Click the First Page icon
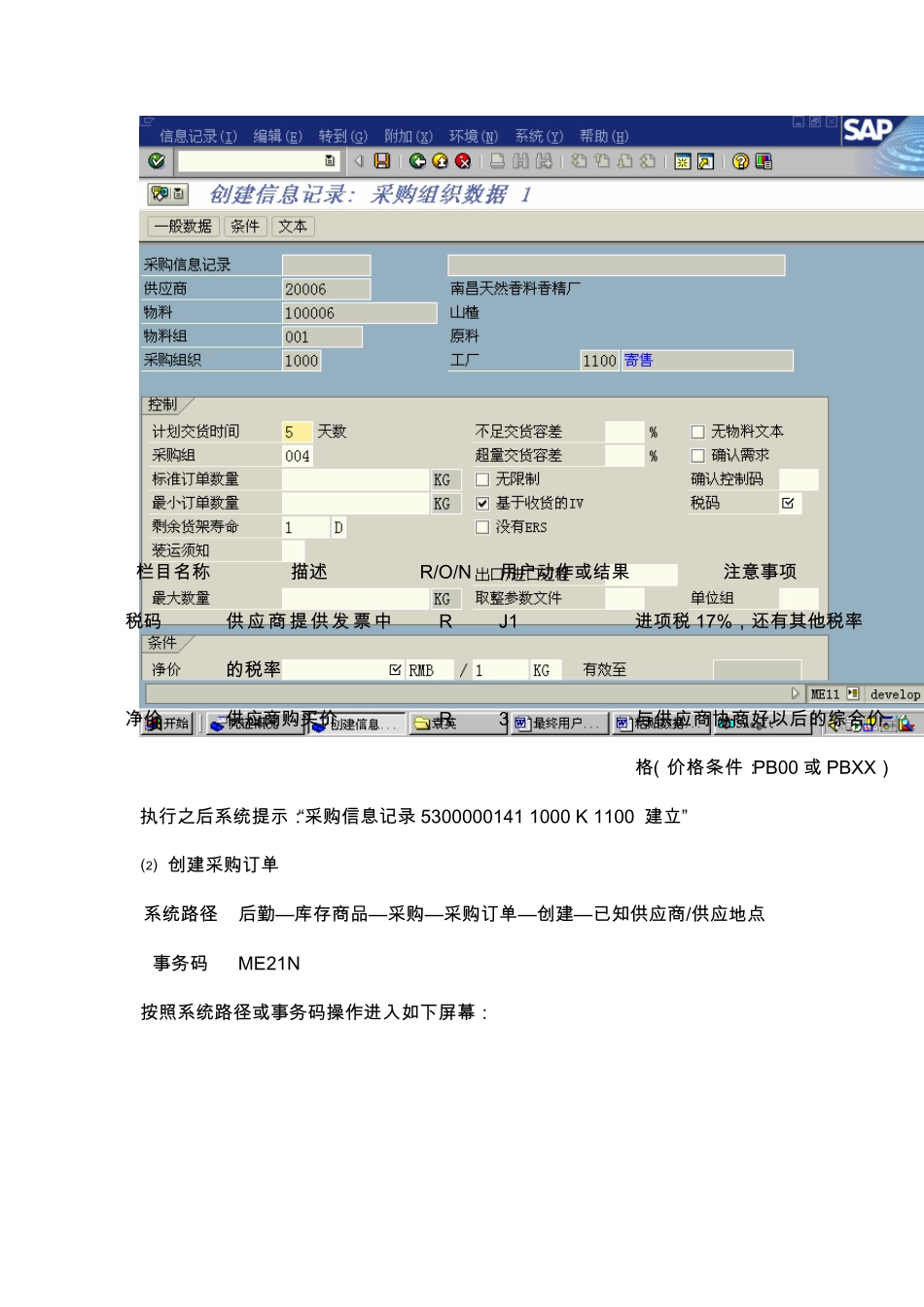Image resolution: width=924 pixels, height=1307 pixels. coord(579,160)
